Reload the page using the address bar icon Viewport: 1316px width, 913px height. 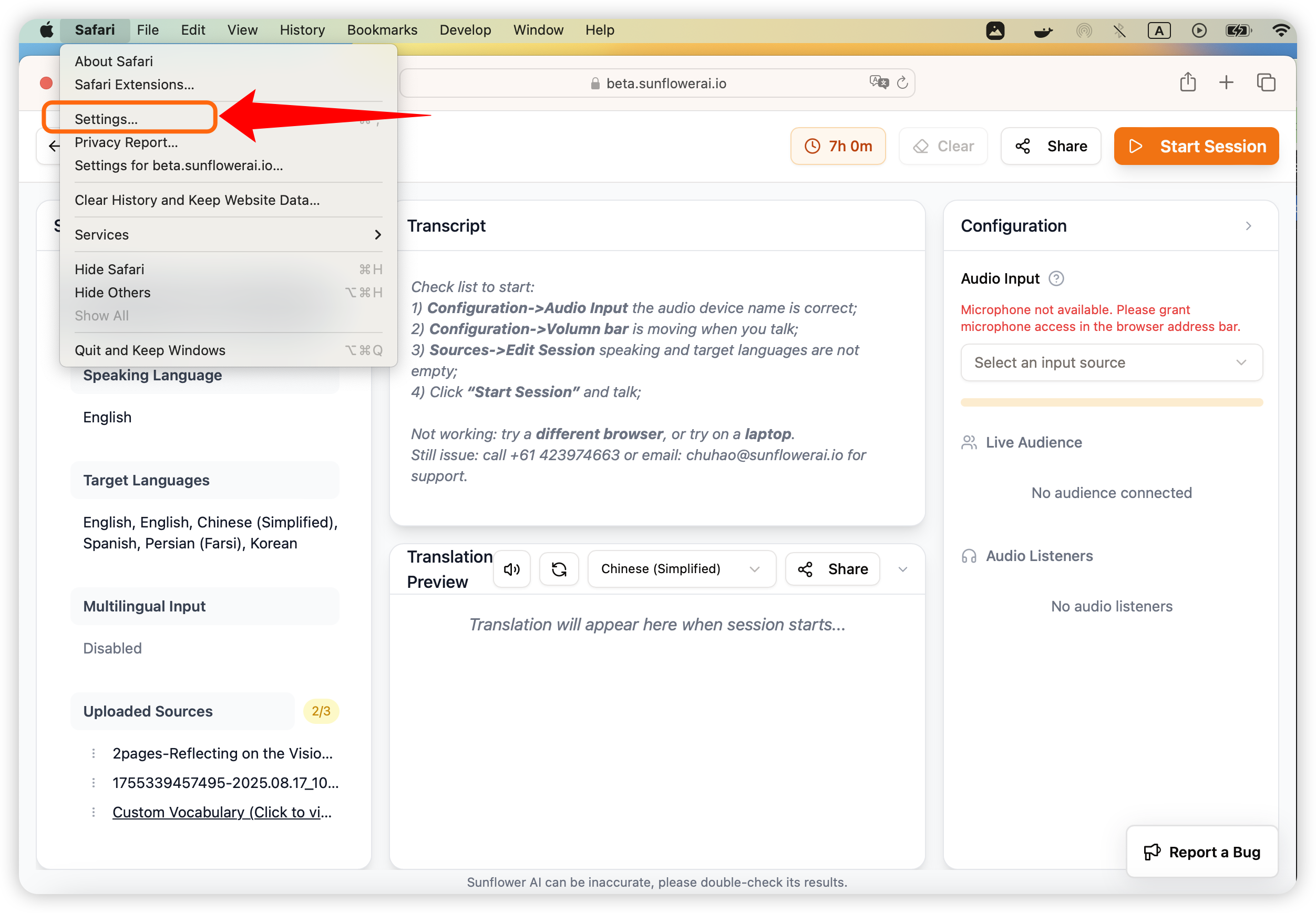tap(903, 82)
